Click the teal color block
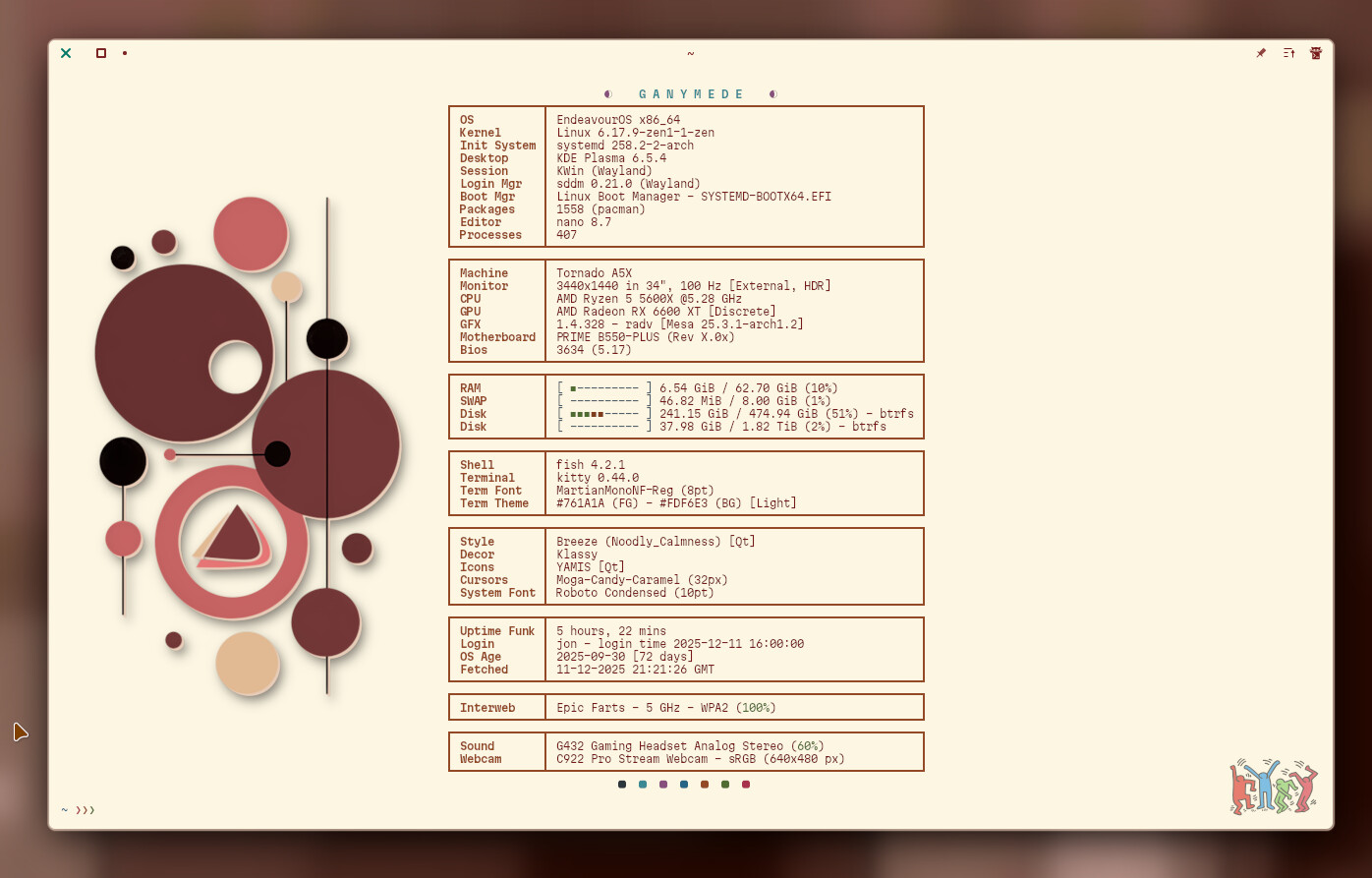 643,785
